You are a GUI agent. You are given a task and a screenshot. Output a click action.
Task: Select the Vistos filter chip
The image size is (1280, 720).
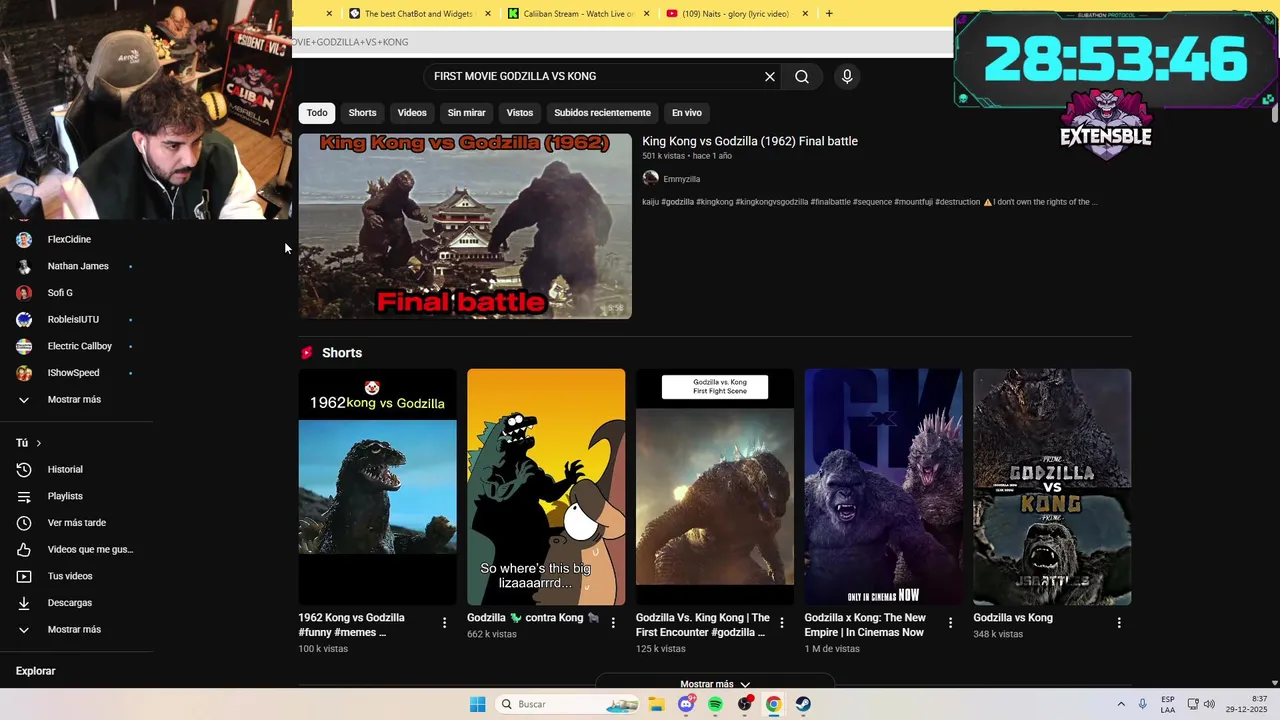[520, 113]
